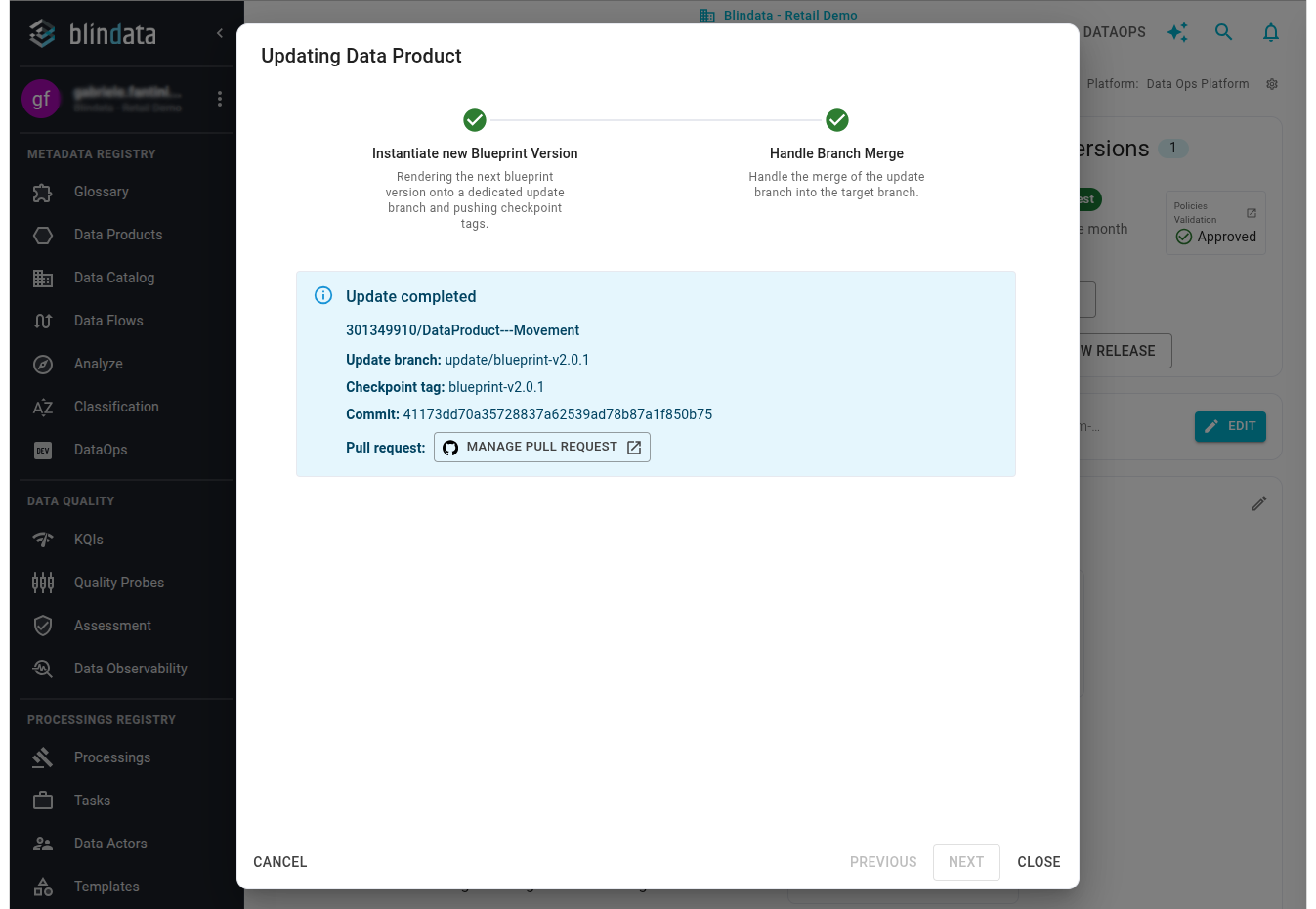This screenshot has width=1316, height=909.
Task: Click the Processings gavel icon
Action: coord(43,757)
